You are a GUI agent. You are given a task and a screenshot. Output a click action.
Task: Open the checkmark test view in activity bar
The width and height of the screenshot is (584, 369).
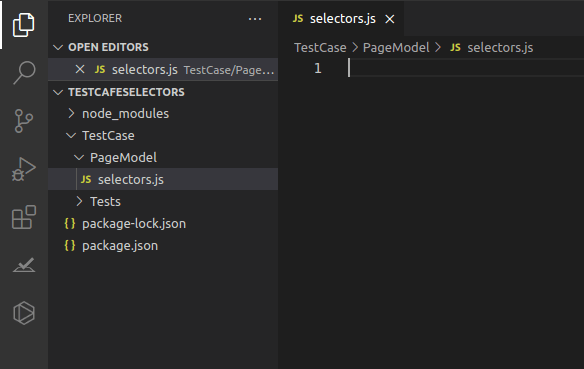point(24,265)
